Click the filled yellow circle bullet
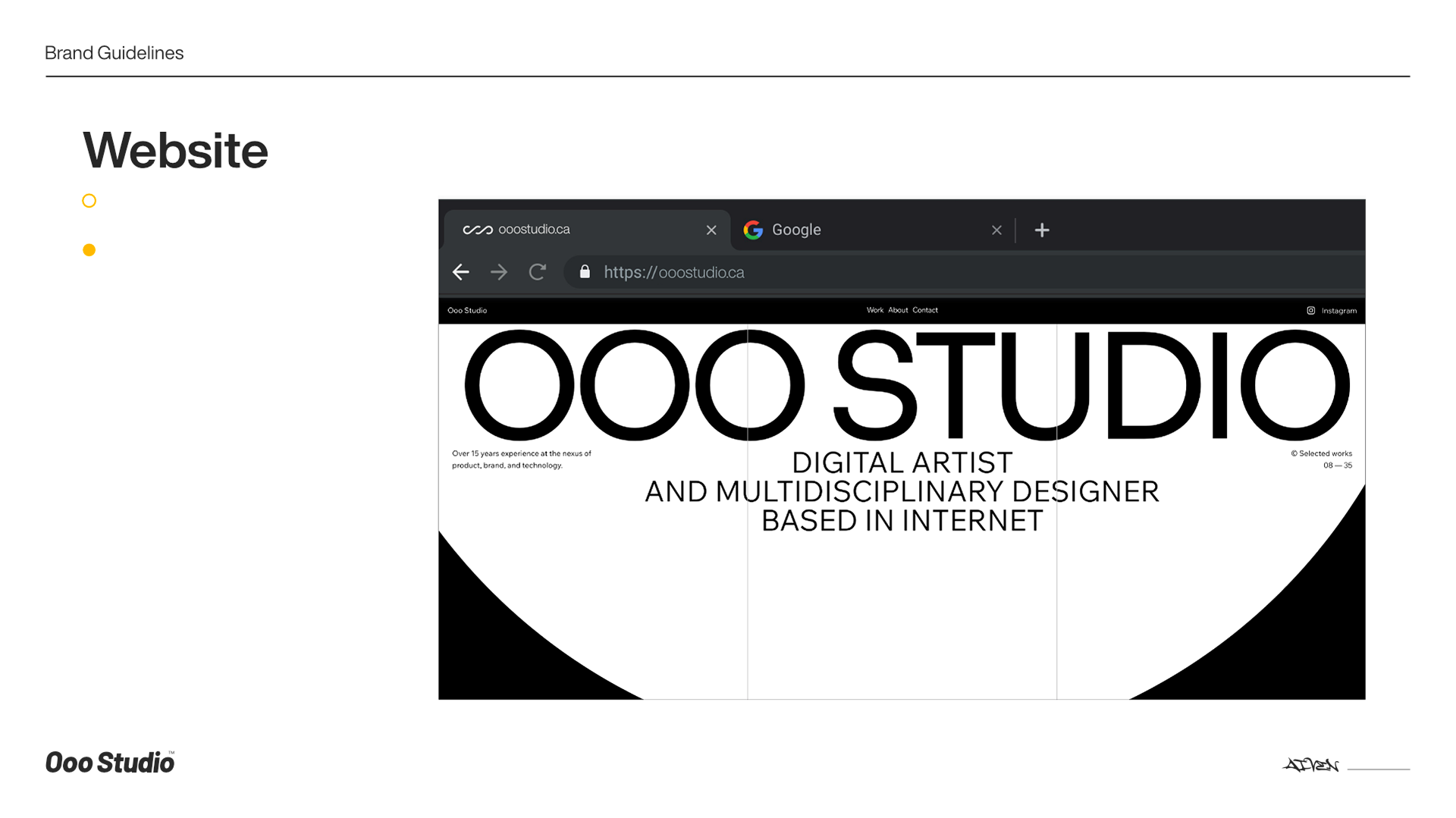 [x=89, y=250]
